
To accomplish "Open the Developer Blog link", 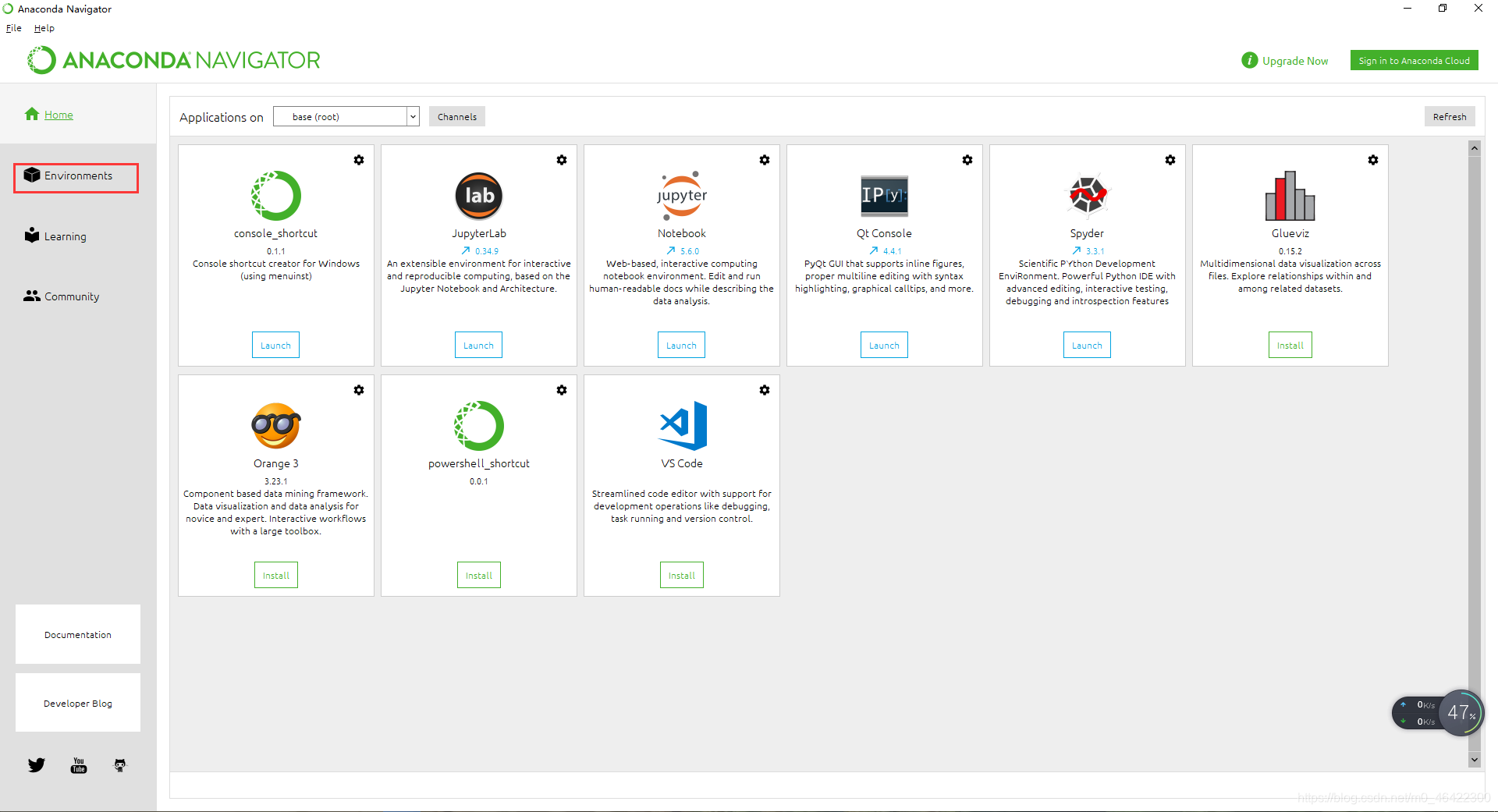I will click(x=78, y=703).
